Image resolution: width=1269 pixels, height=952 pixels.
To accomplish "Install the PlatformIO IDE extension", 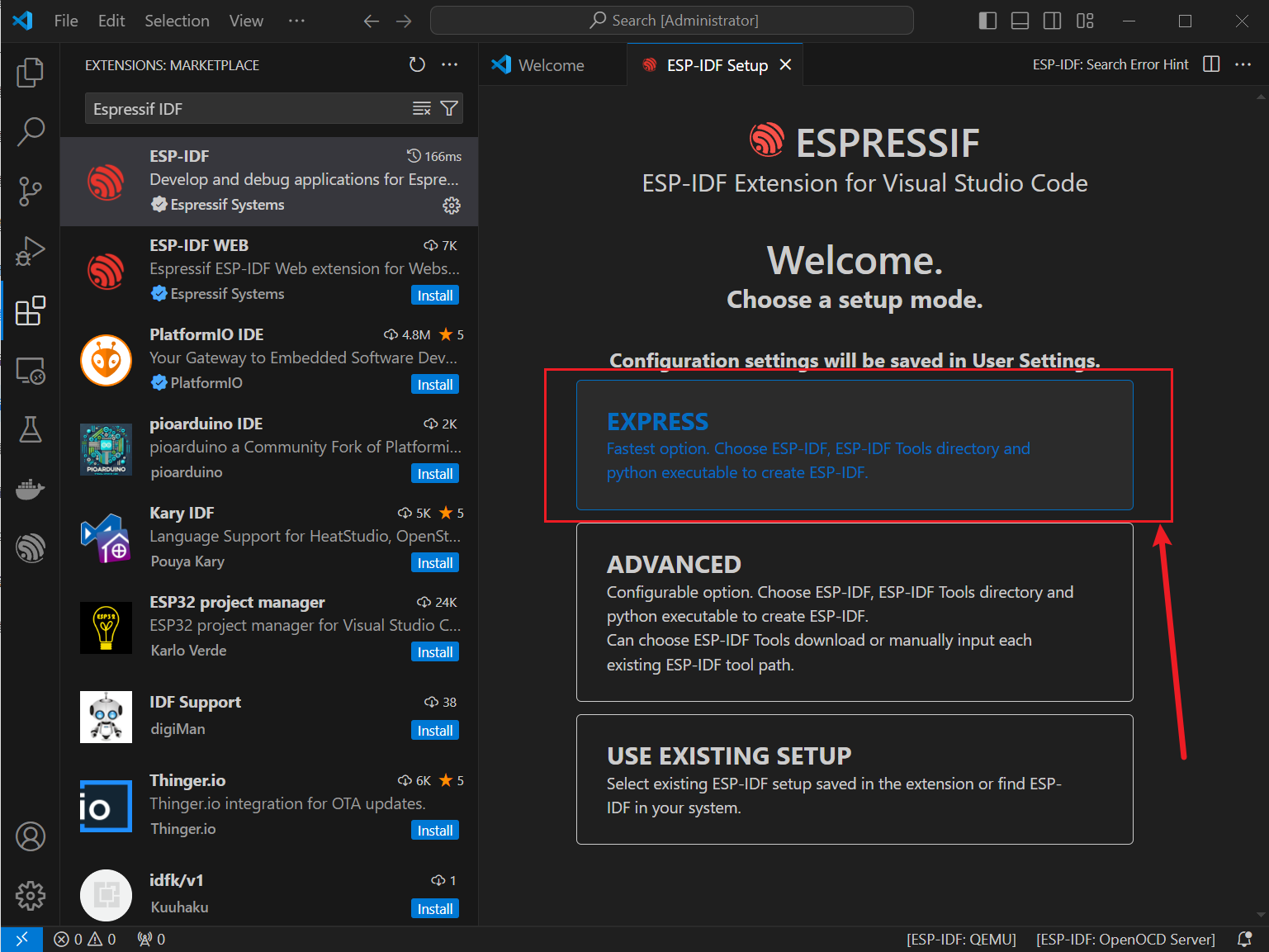I will (x=435, y=385).
